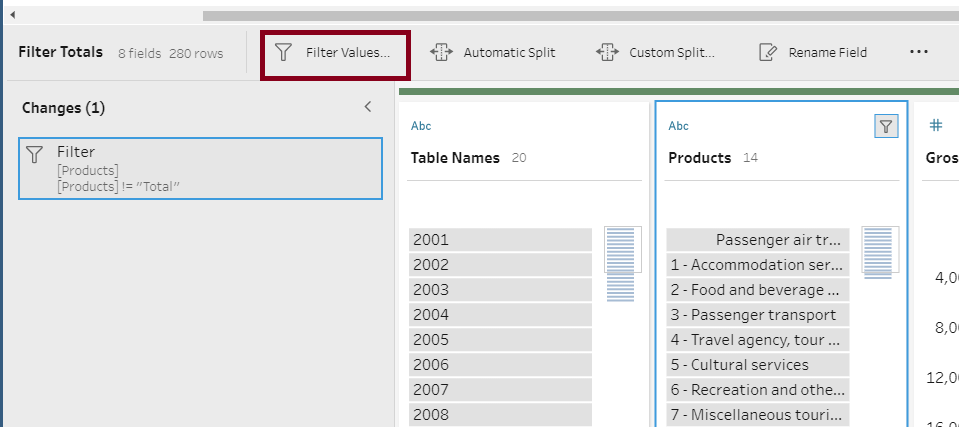Select '5 - Cultural services' product value

757,365
